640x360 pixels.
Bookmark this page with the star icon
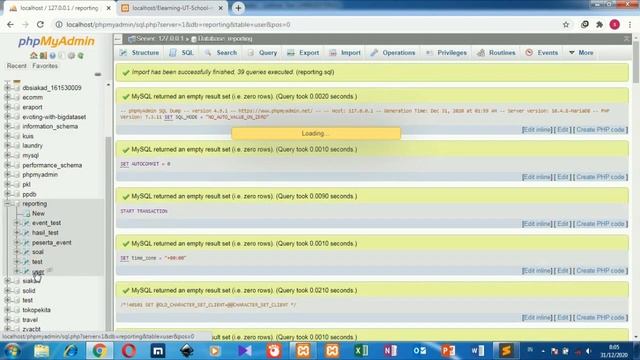pyautogui.click(x=566, y=24)
